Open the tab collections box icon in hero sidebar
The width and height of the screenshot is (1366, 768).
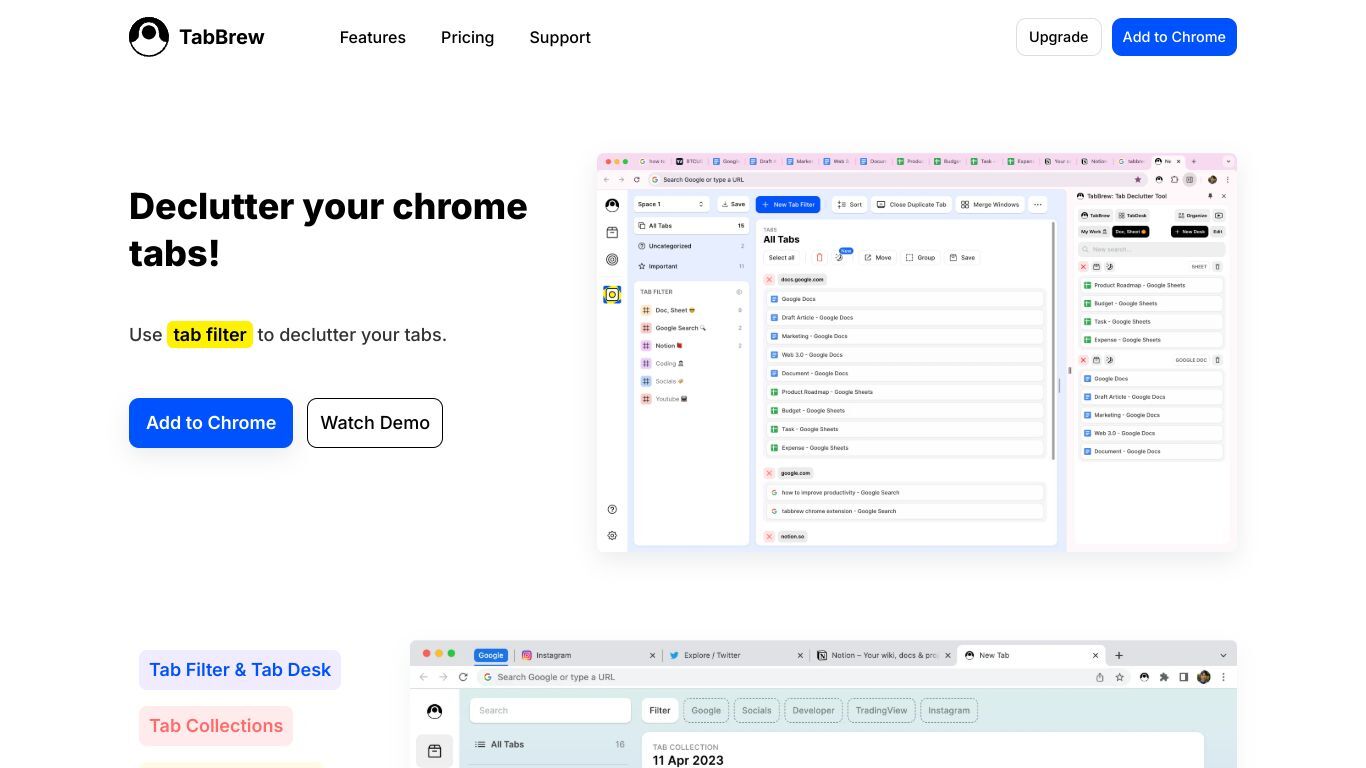(612, 232)
